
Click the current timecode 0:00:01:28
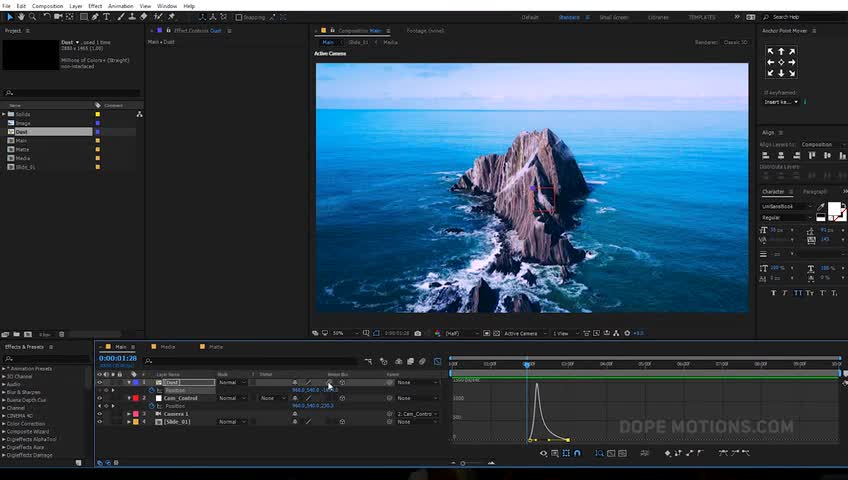[x=118, y=358]
